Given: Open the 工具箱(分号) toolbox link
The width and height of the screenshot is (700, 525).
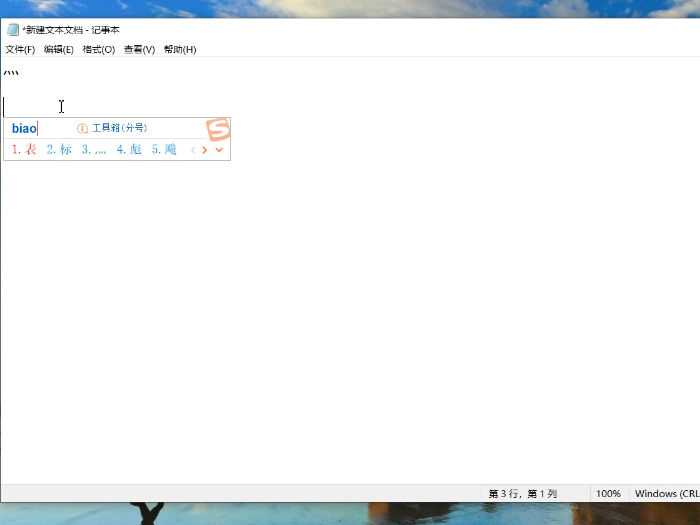Looking at the screenshot, I should tap(119, 129).
